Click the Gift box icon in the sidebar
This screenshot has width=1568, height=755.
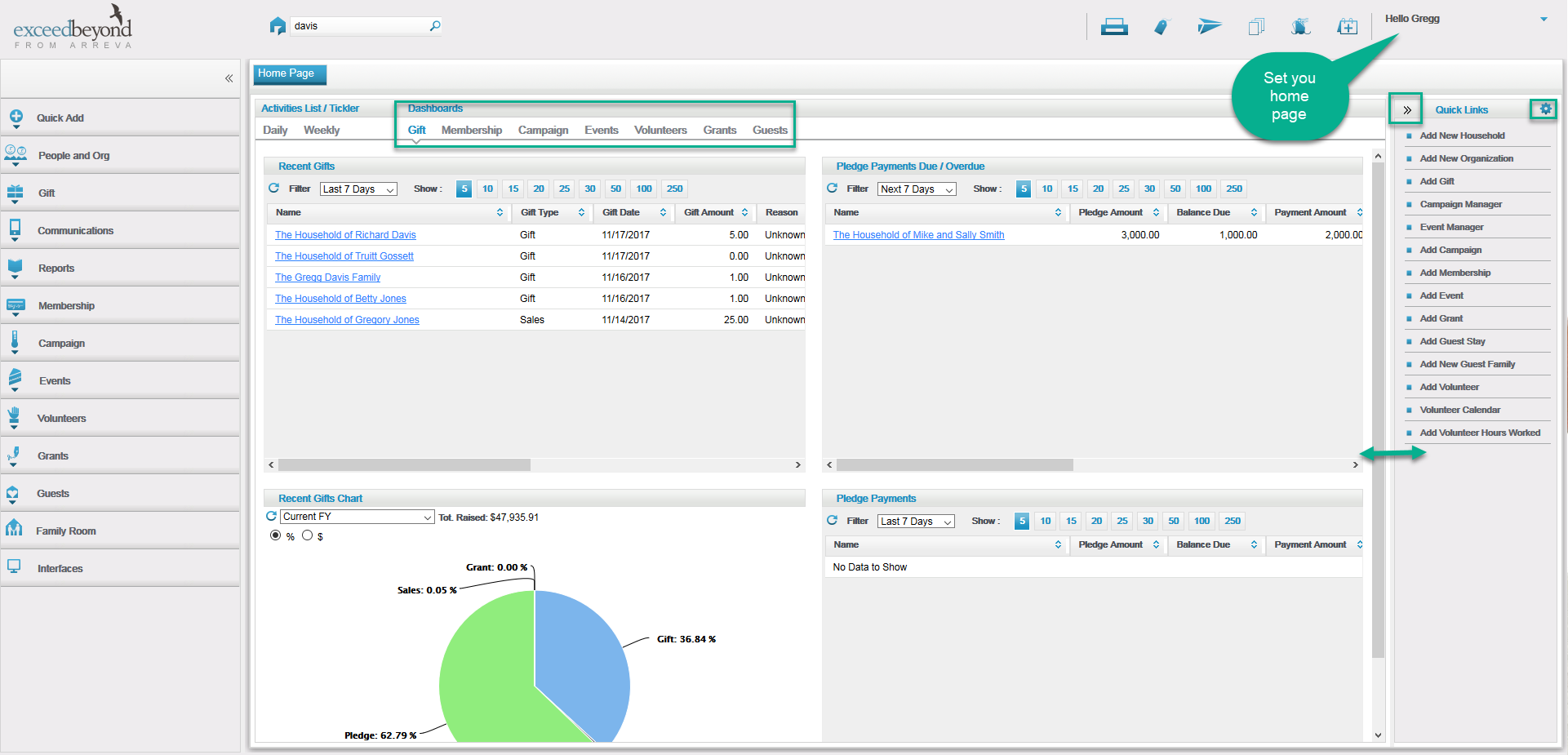tap(15, 193)
